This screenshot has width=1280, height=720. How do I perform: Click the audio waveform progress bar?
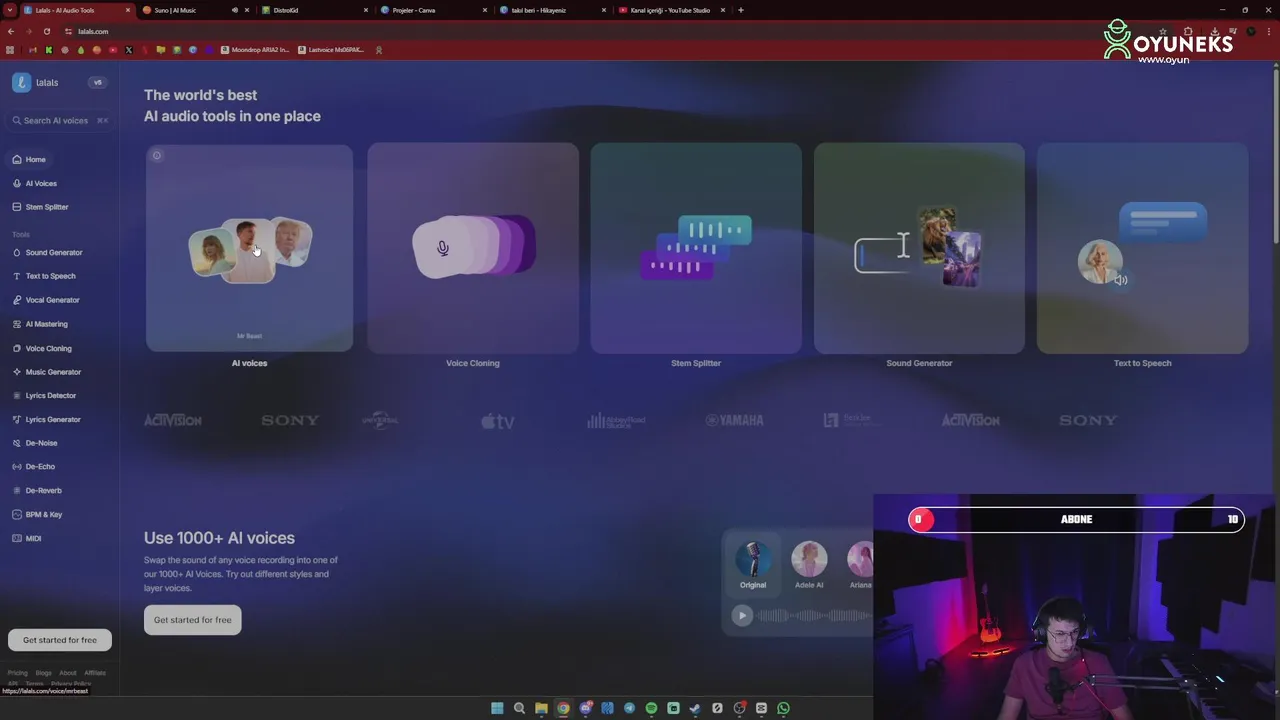click(814, 616)
